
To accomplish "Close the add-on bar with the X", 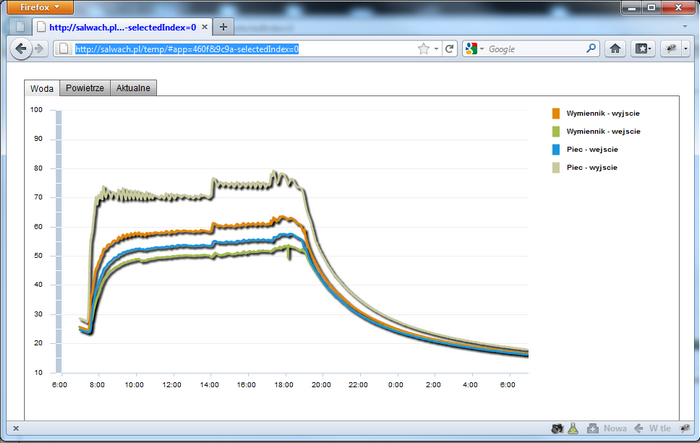I will click(16, 428).
